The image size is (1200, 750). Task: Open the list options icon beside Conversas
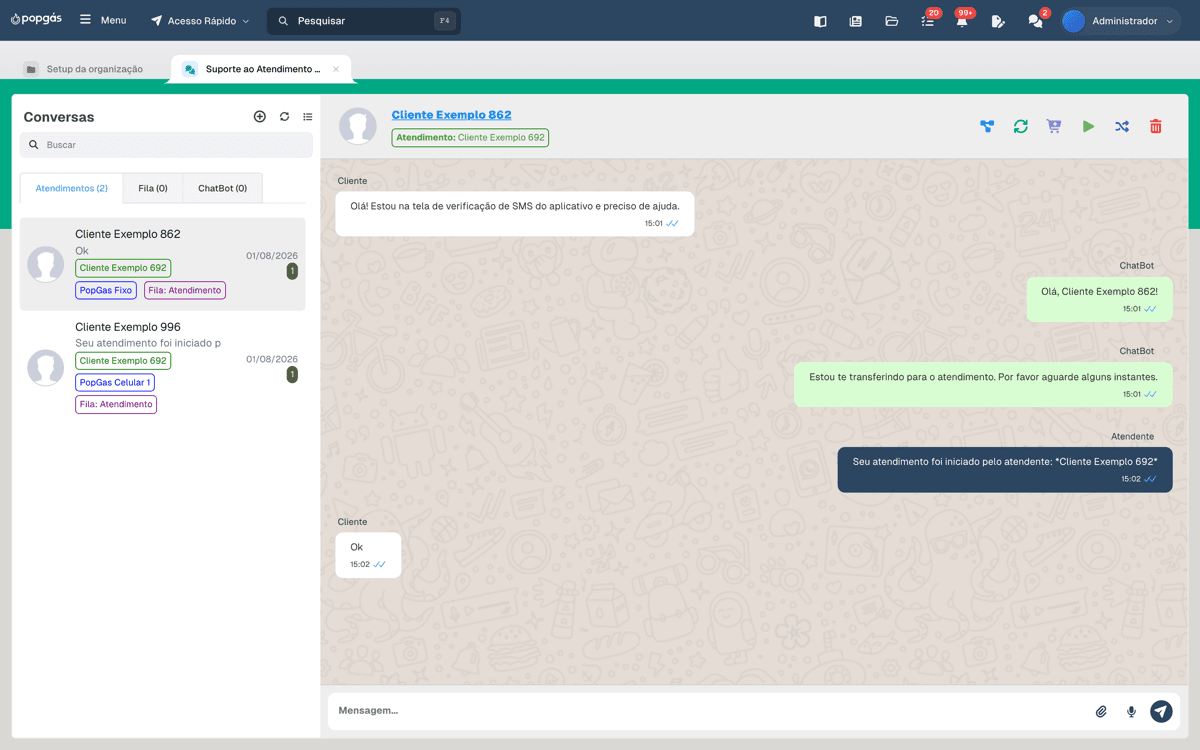pyautogui.click(x=308, y=117)
